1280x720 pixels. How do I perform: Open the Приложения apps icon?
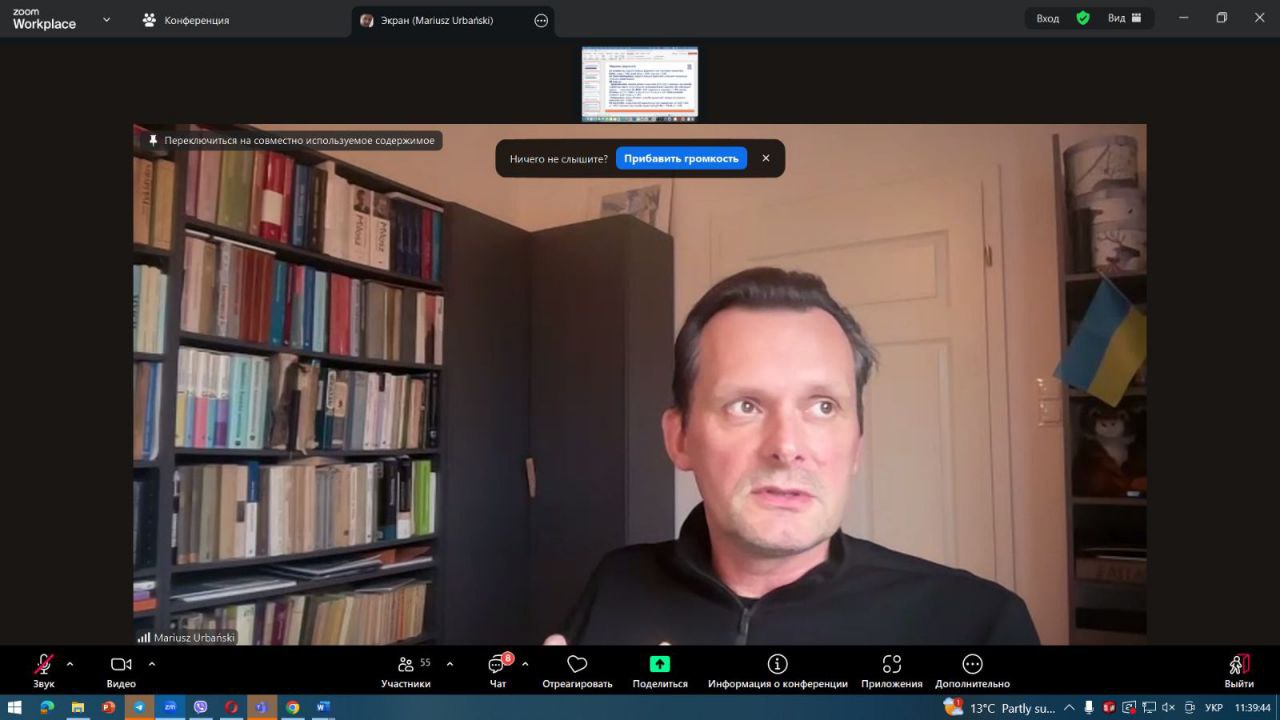click(891, 664)
